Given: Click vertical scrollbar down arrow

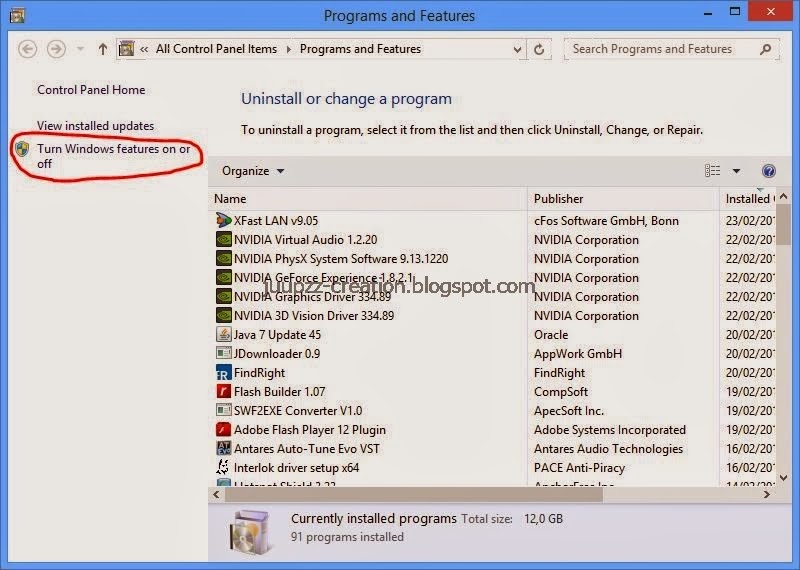Looking at the screenshot, I should [784, 478].
